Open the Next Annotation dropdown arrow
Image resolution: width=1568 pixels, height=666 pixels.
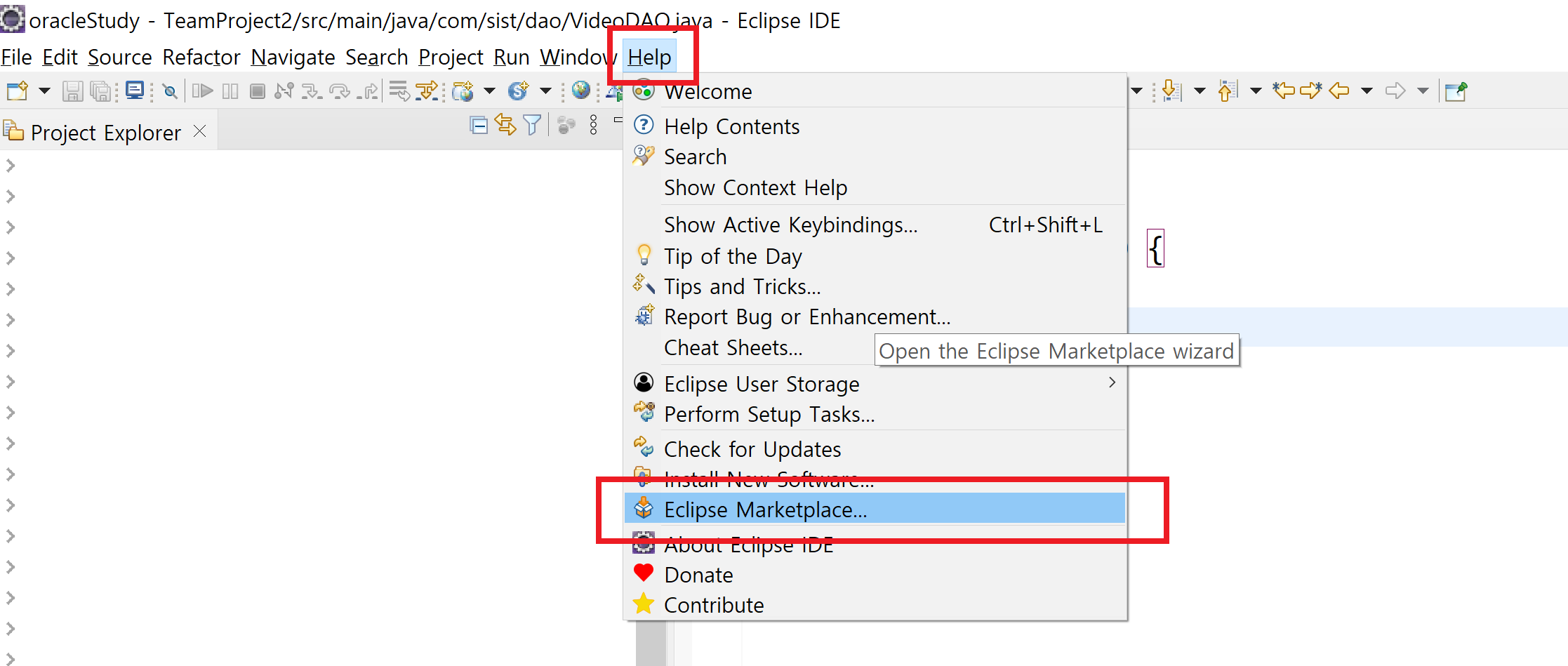point(1200,91)
